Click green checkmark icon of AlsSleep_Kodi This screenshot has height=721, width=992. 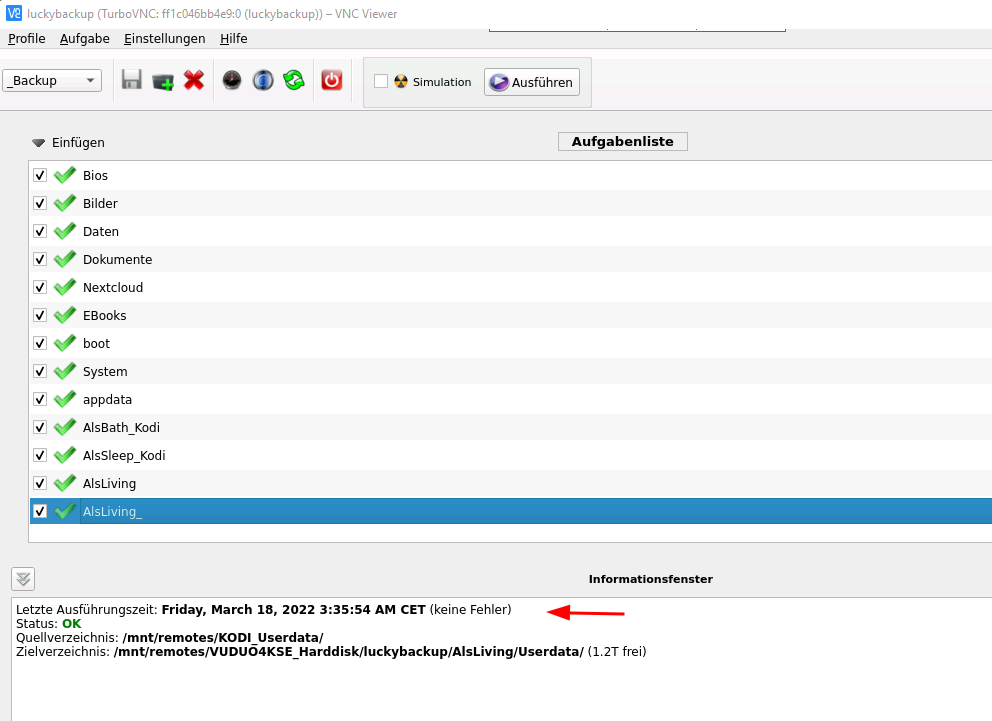65,455
